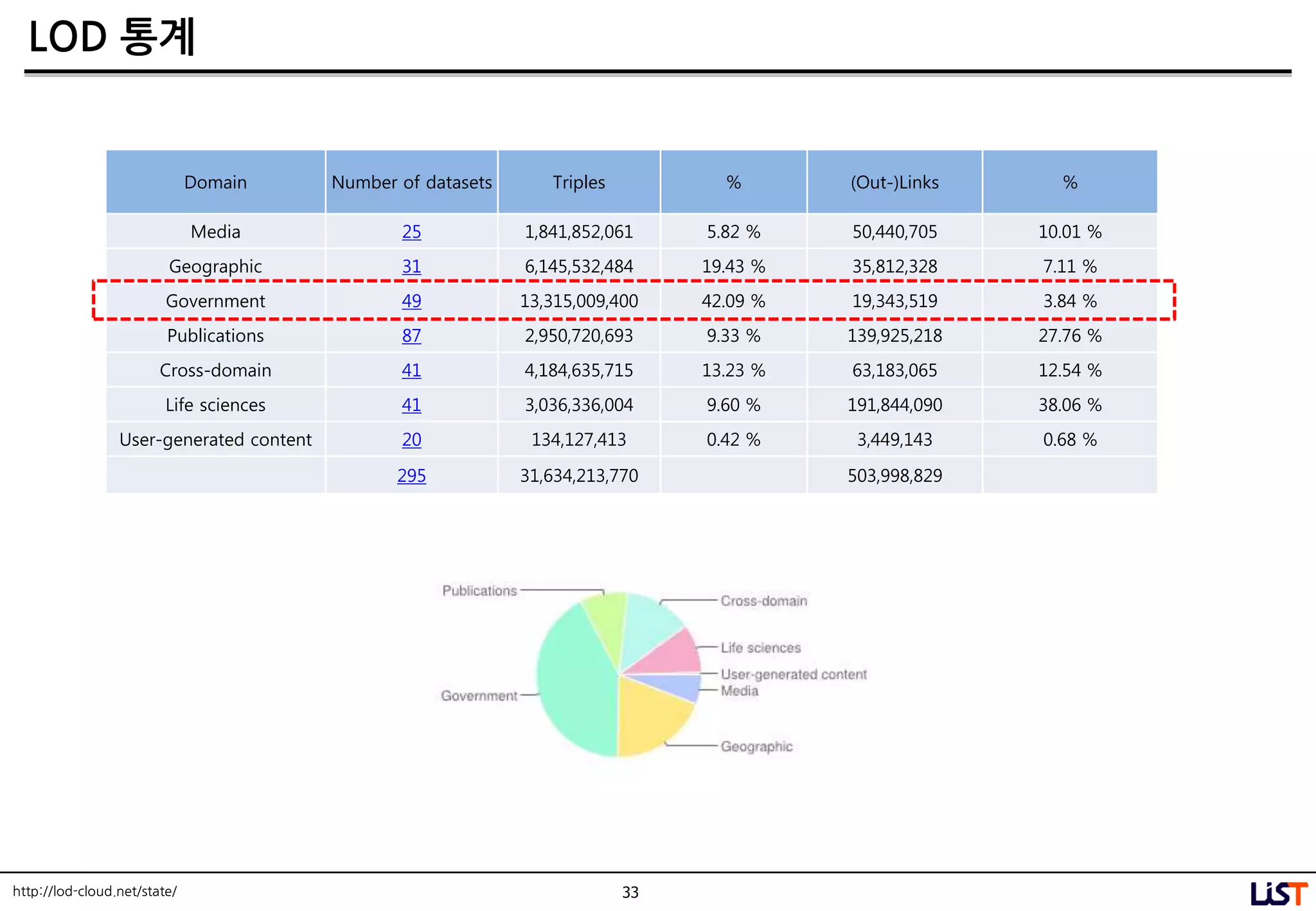Image resolution: width=1316 pixels, height=911 pixels.
Task: Click the Geographic datasets link 31
Action: pyautogui.click(x=411, y=267)
